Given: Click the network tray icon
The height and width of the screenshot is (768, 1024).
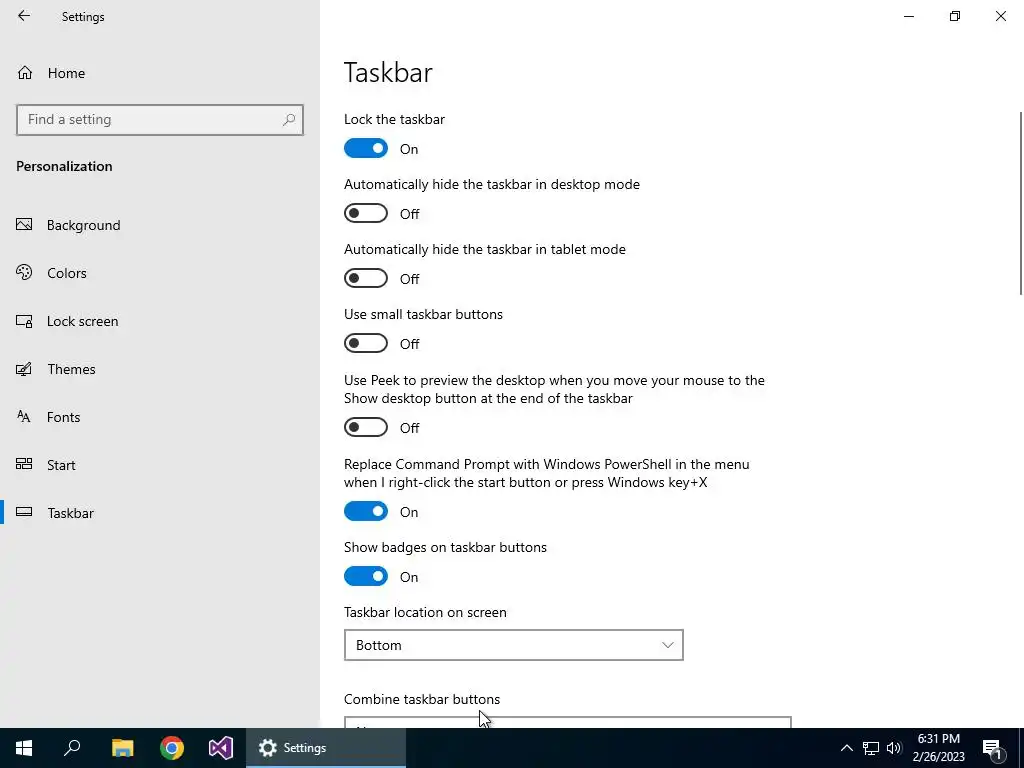Looking at the screenshot, I should click(871, 748).
